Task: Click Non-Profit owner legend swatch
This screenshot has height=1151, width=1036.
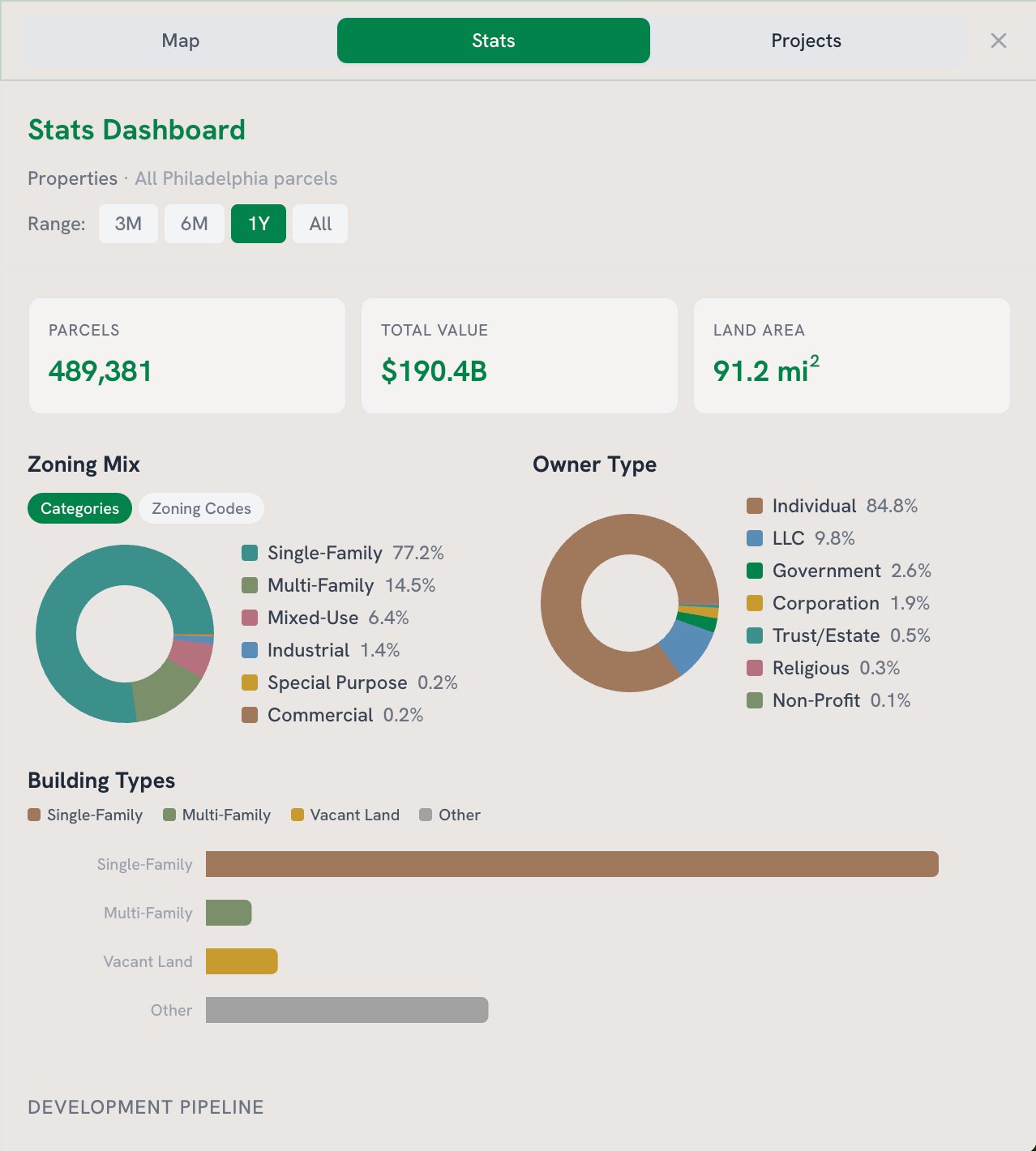Action: pyautogui.click(x=755, y=700)
